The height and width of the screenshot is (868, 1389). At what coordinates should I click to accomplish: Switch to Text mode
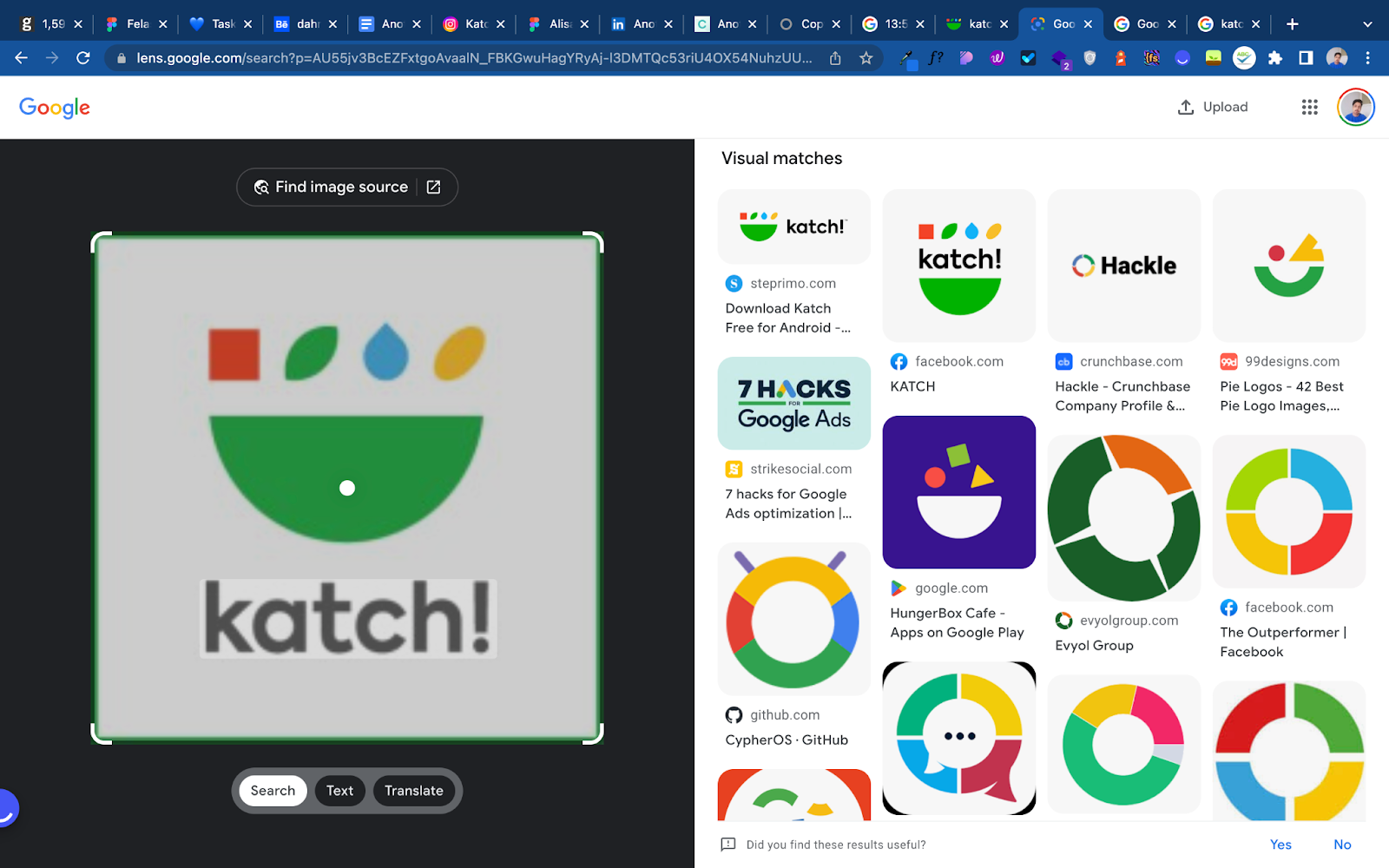click(339, 791)
